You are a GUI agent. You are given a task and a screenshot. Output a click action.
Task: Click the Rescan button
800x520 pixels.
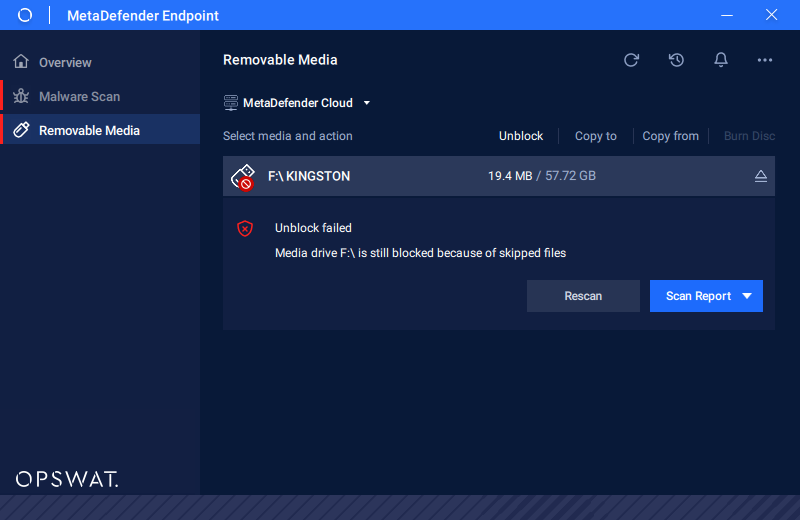click(583, 296)
